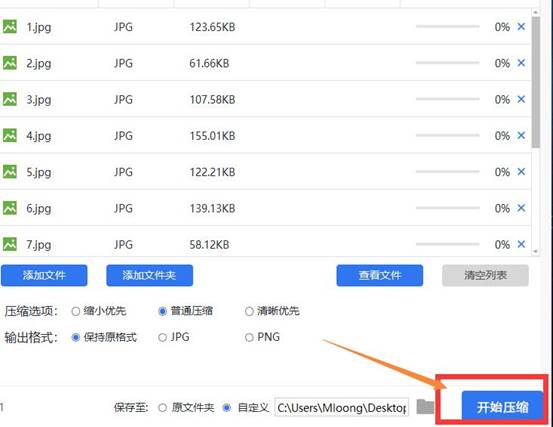The width and height of the screenshot is (553, 427).
Task: Remove 4.jpg using its blue X icon
Action: pos(521,135)
